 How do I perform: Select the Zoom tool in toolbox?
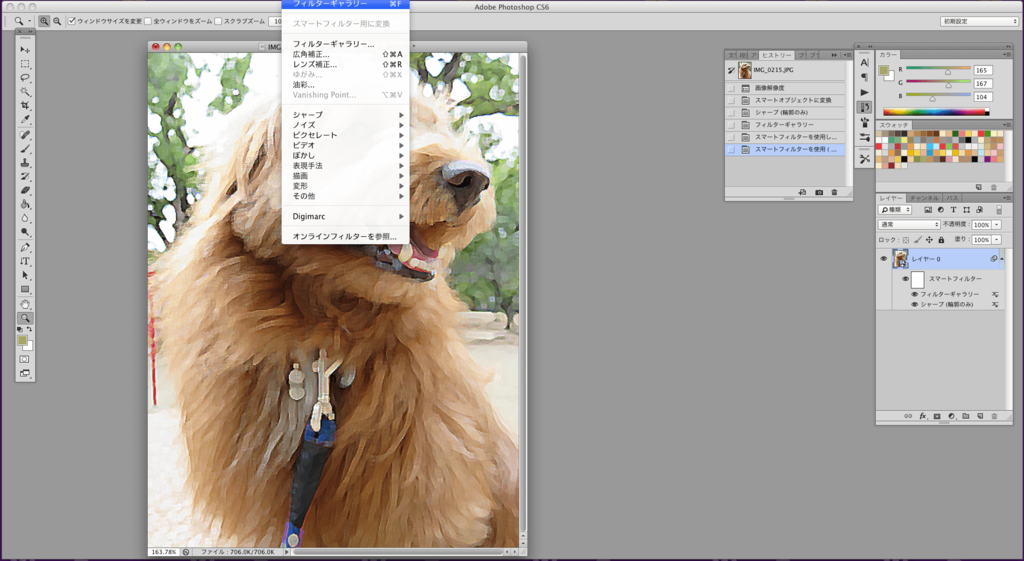tap(25, 318)
